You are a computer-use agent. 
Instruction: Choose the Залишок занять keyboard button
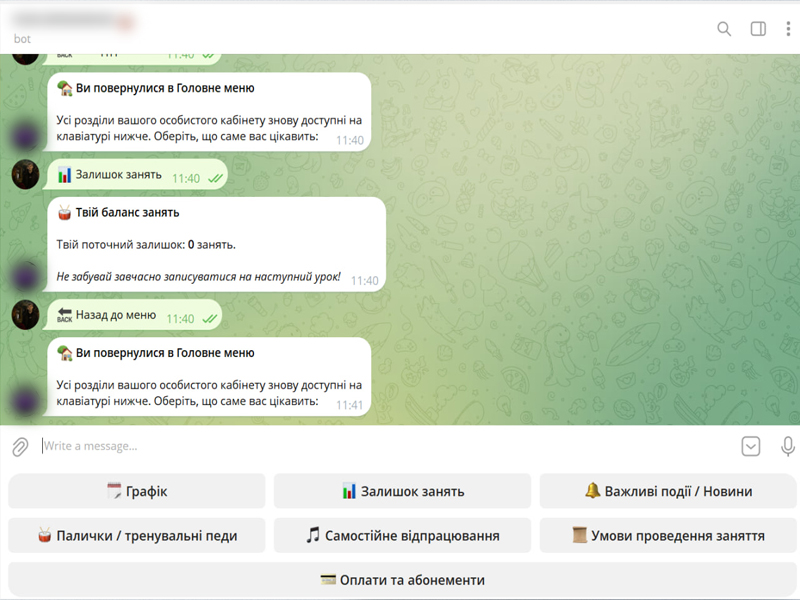403,491
